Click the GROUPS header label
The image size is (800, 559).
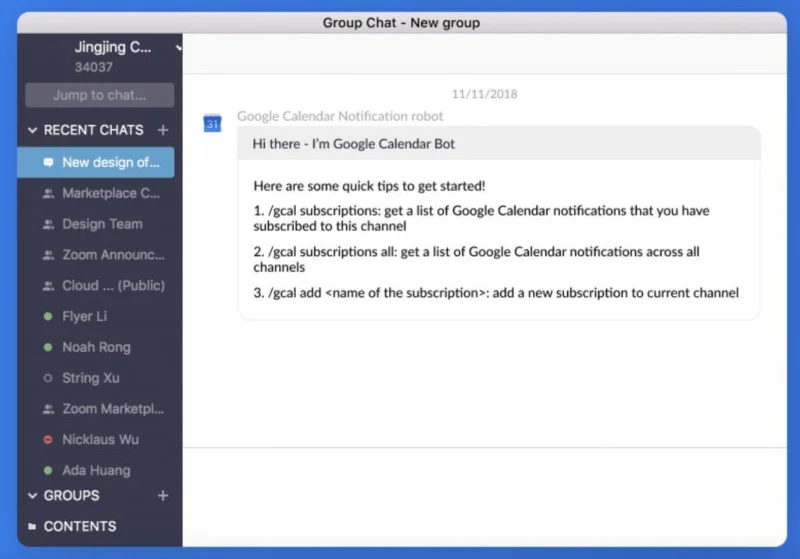(x=71, y=495)
